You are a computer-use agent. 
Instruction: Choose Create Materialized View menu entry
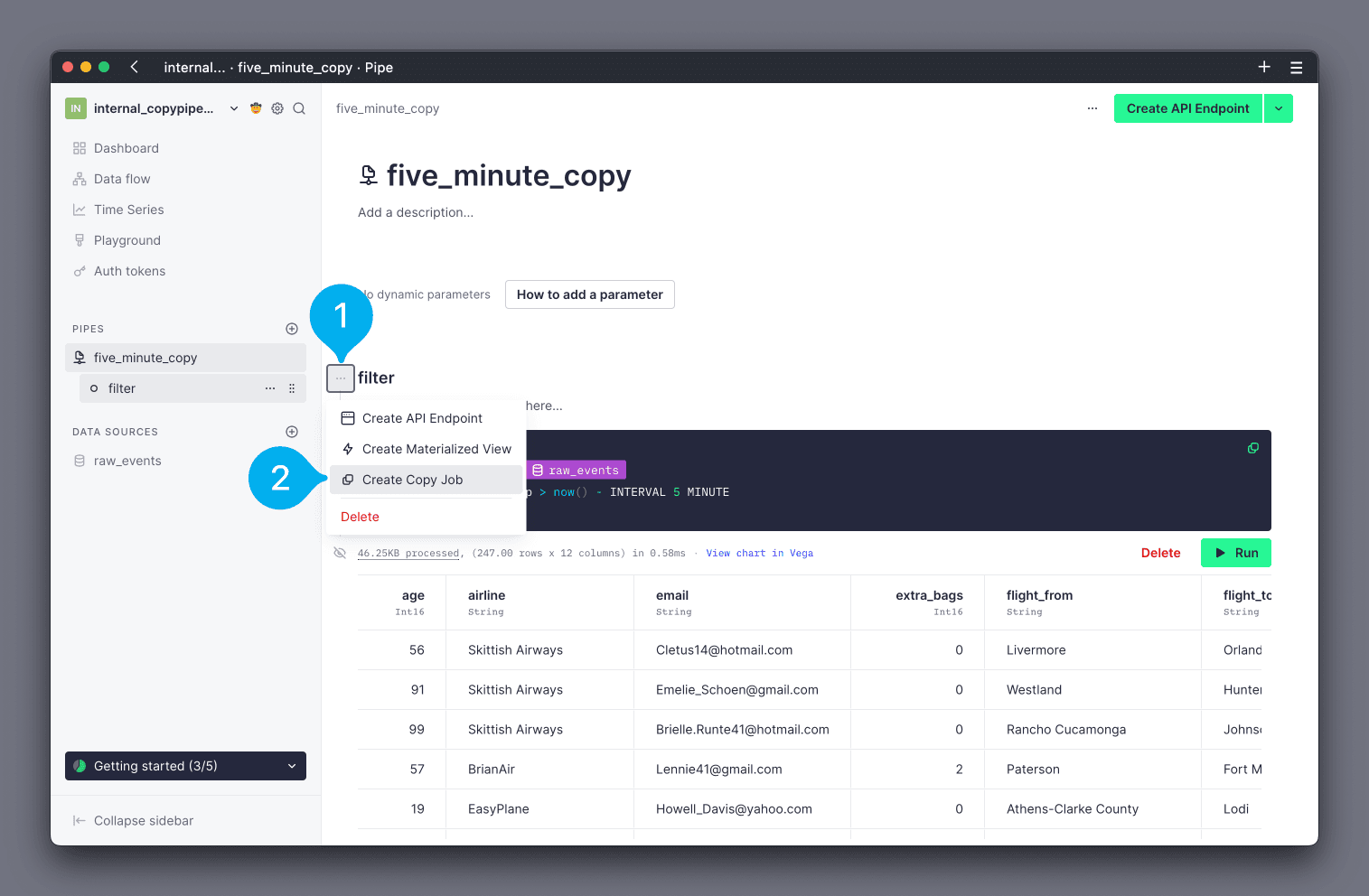pyautogui.click(x=436, y=449)
